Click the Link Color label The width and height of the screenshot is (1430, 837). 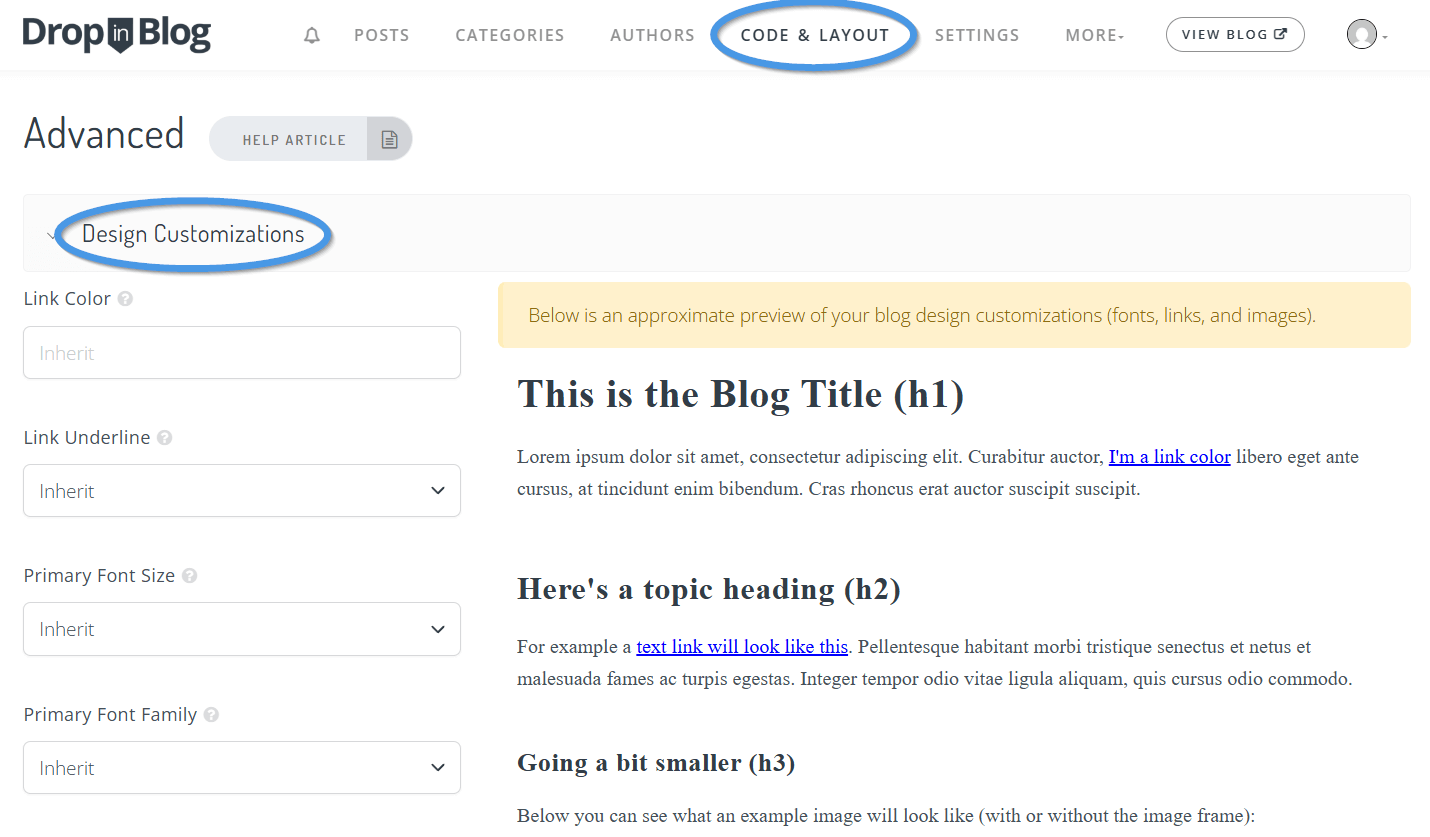click(x=67, y=299)
